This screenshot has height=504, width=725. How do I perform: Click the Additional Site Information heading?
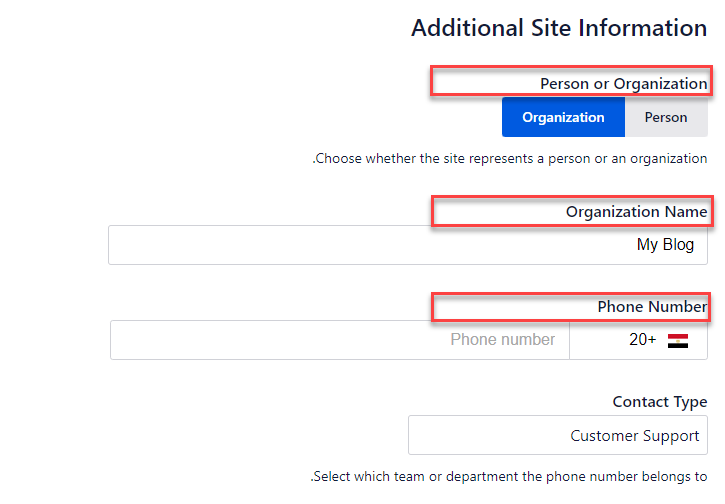[x=559, y=28]
